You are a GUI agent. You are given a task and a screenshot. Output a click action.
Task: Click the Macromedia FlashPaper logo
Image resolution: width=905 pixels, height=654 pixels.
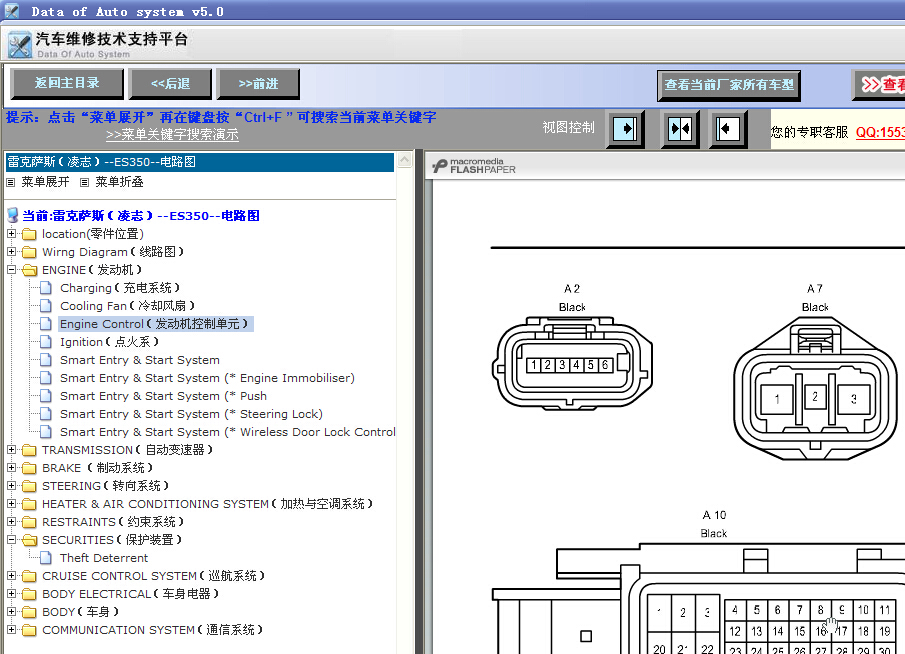coord(474,166)
